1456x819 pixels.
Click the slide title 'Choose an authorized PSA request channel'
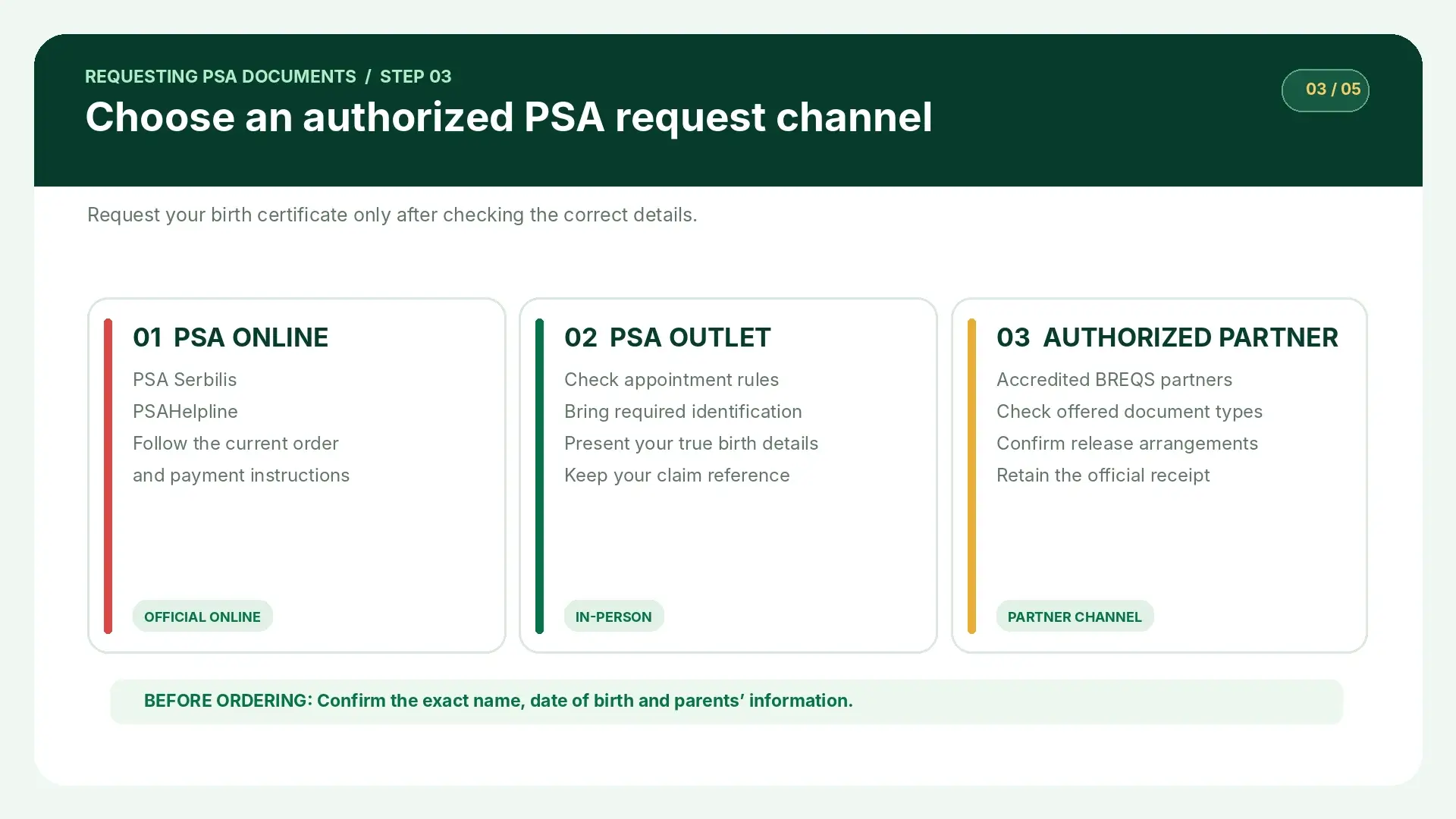coord(509,118)
